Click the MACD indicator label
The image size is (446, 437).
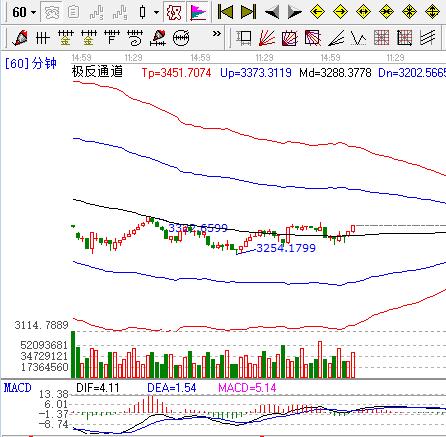click(18, 388)
